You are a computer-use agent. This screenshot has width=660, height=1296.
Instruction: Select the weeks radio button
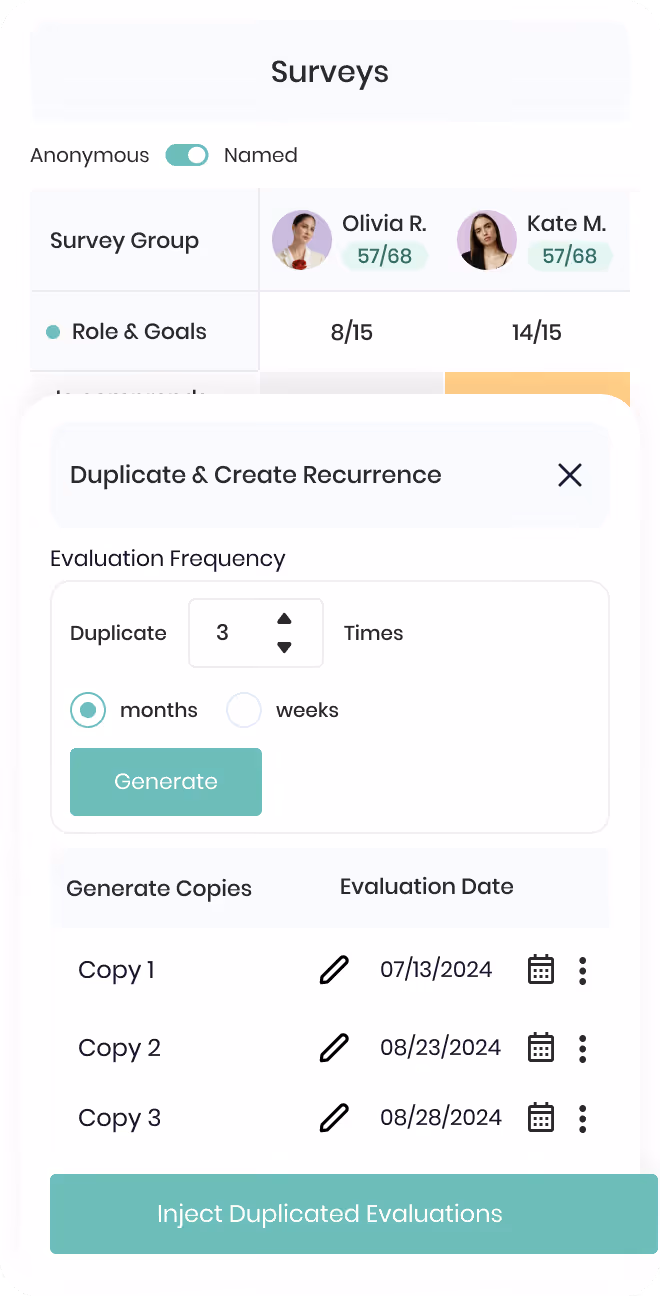244,710
